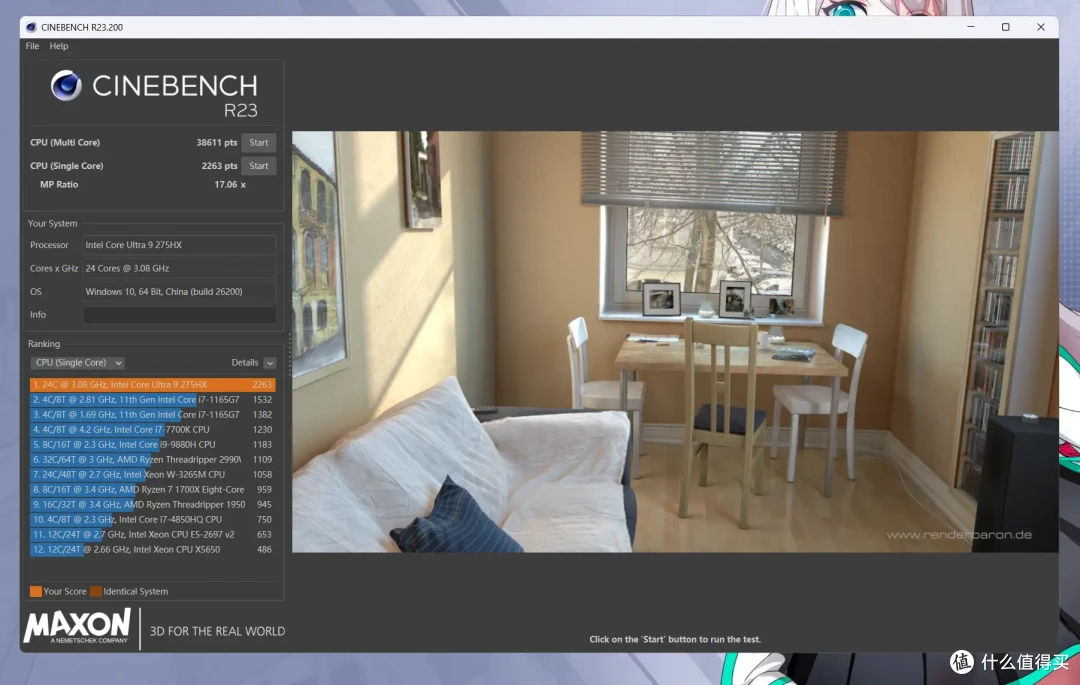This screenshot has width=1080, height=685.
Task: Select ranking row Intel Xeon CPU E5-2697 v2
Action: tap(152, 535)
